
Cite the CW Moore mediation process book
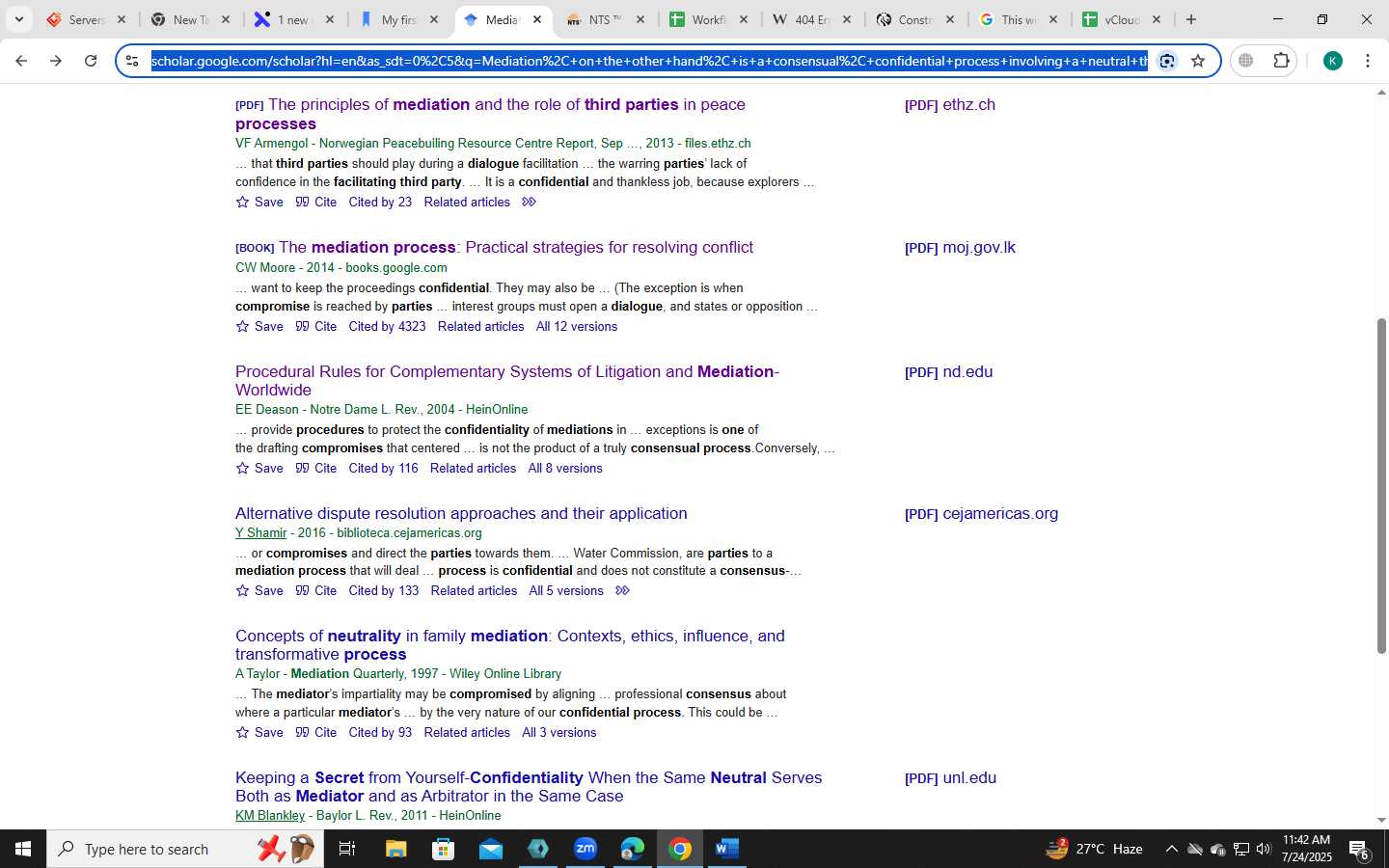[316, 326]
